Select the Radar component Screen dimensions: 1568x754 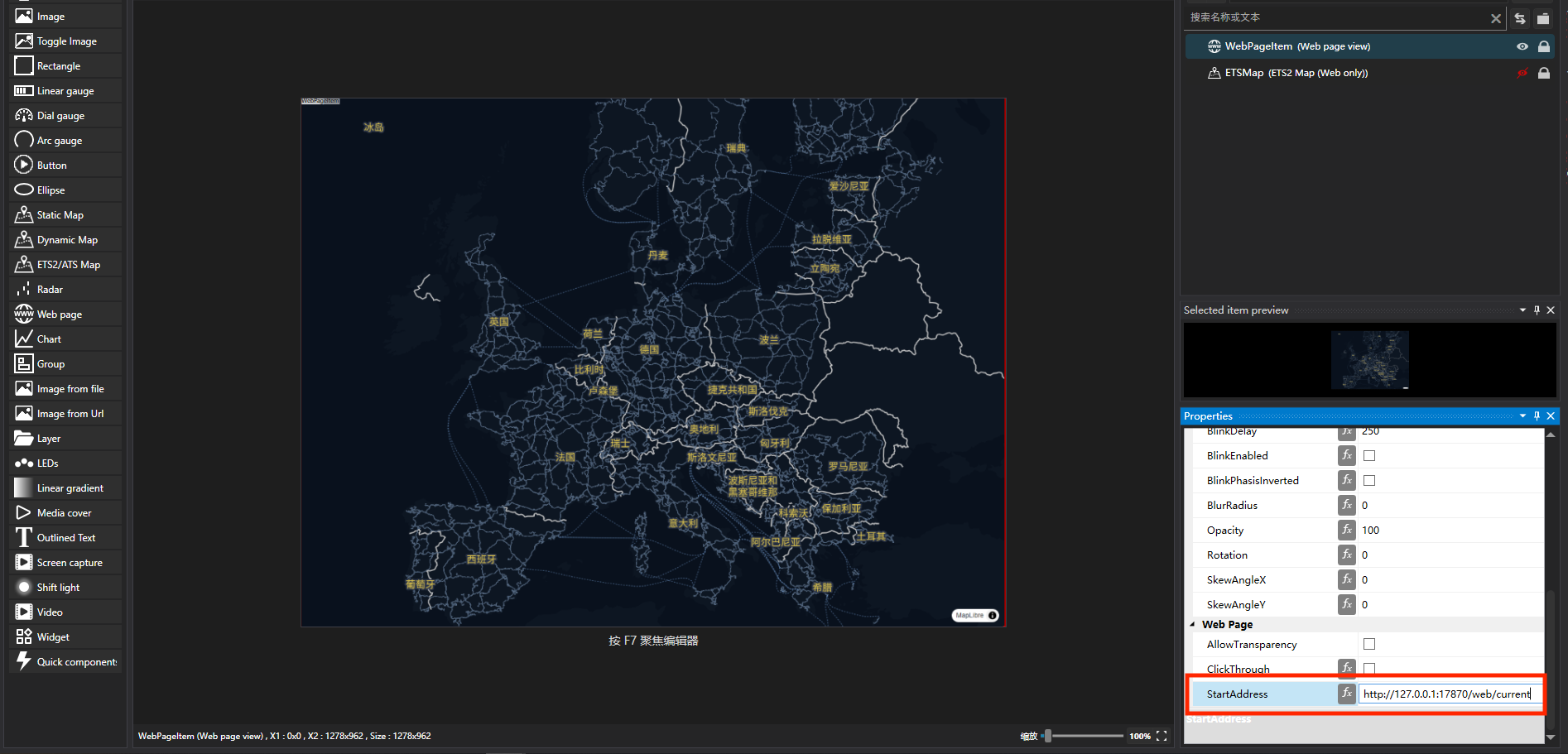(66, 290)
